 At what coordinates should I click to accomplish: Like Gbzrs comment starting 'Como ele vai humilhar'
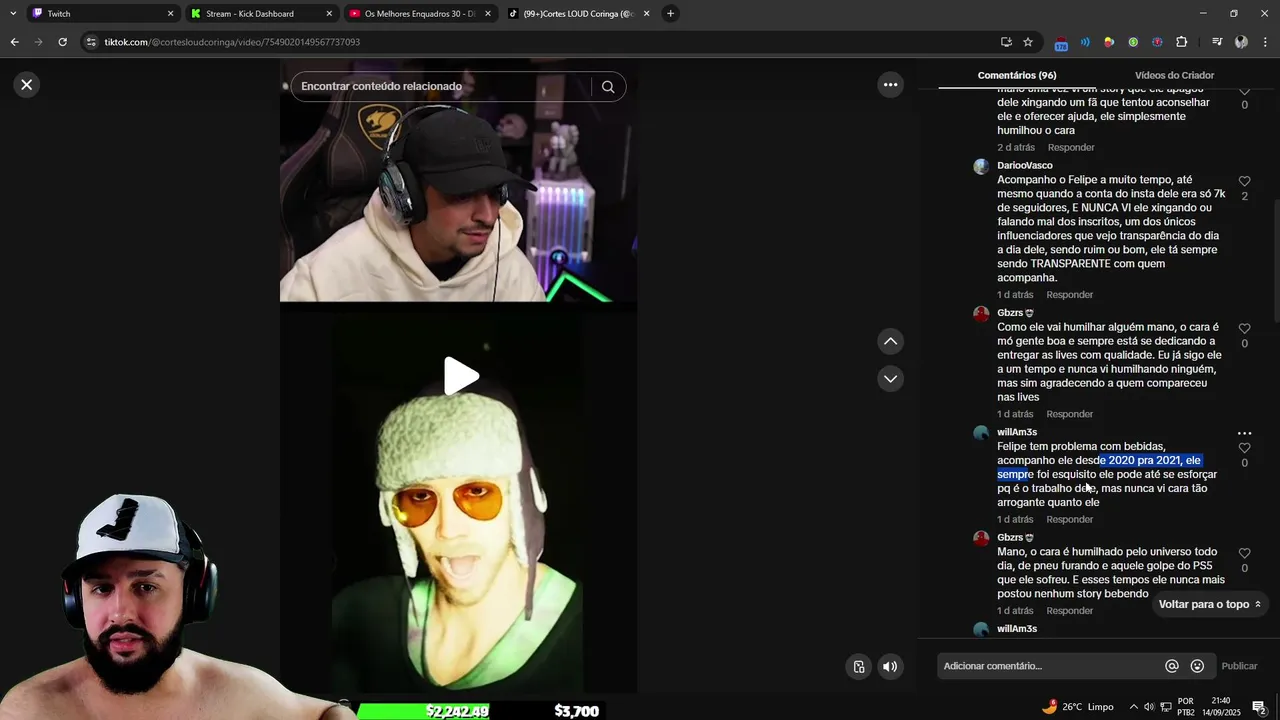click(x=1244, y=329)
